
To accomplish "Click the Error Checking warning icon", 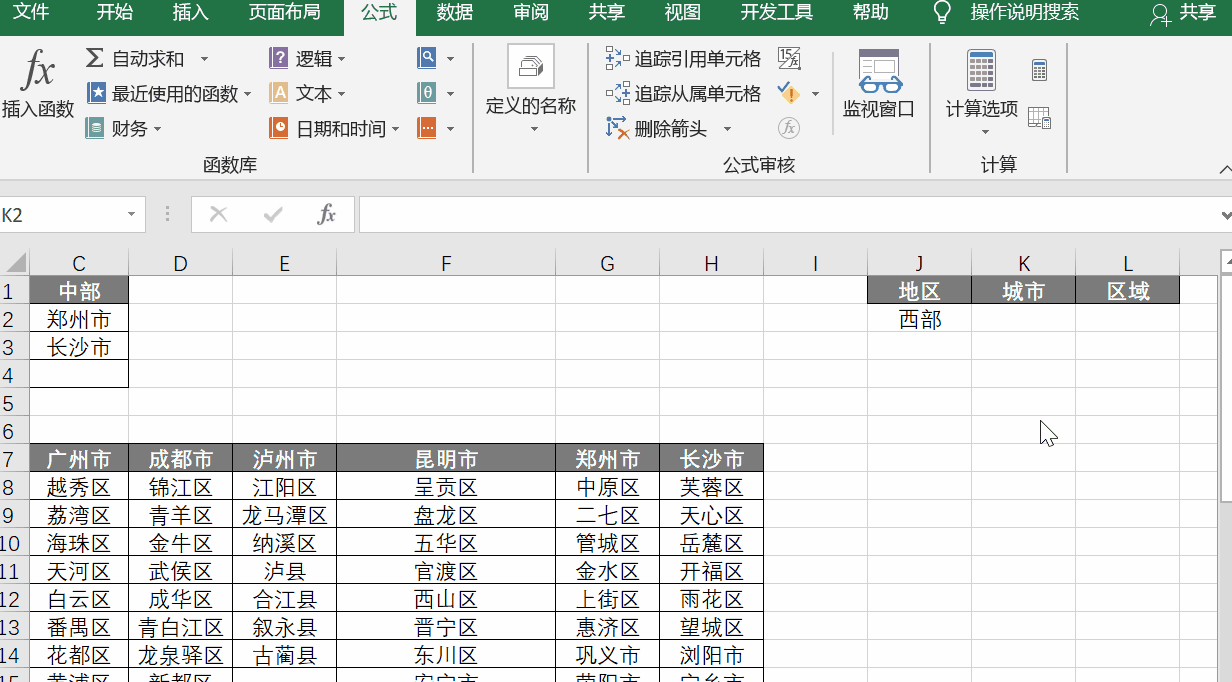I will (x=789, y=93).
